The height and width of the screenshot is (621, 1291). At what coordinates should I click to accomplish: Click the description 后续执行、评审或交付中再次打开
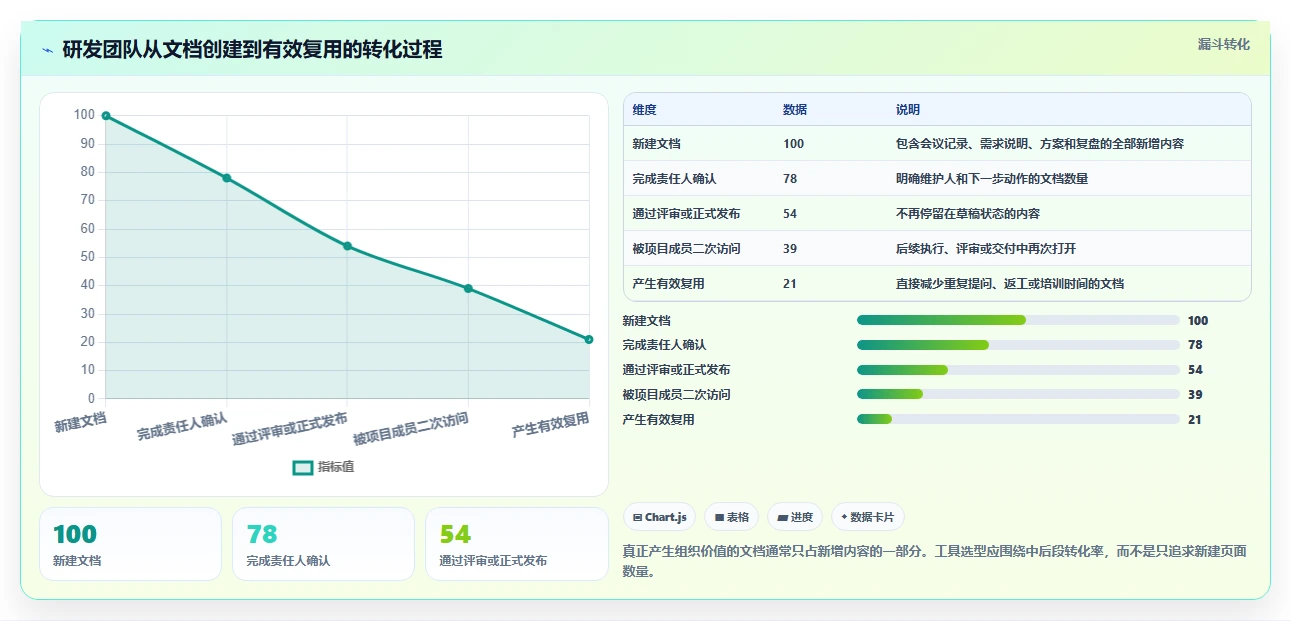coord(986,249)
